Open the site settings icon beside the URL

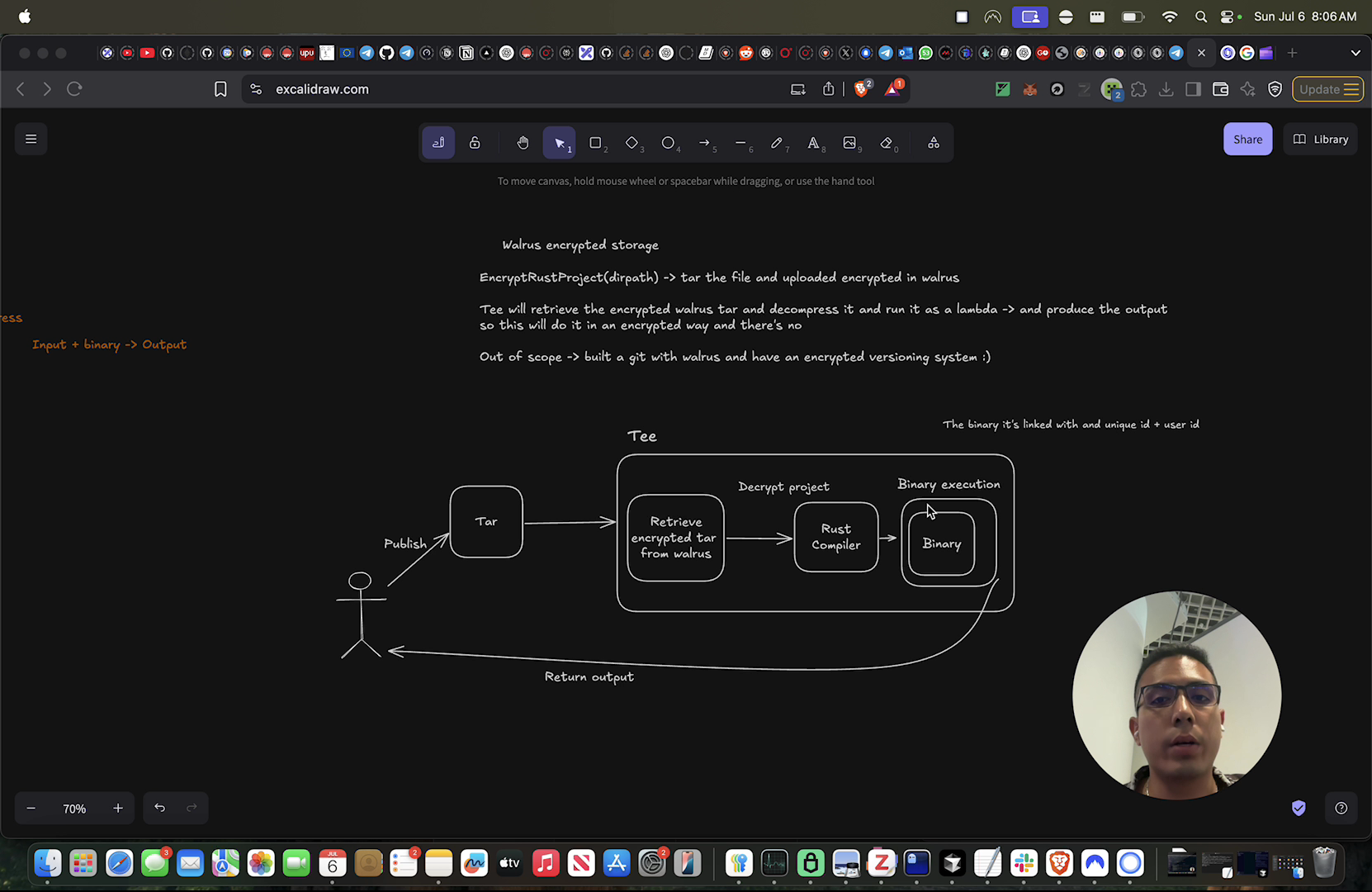[256, 89]
